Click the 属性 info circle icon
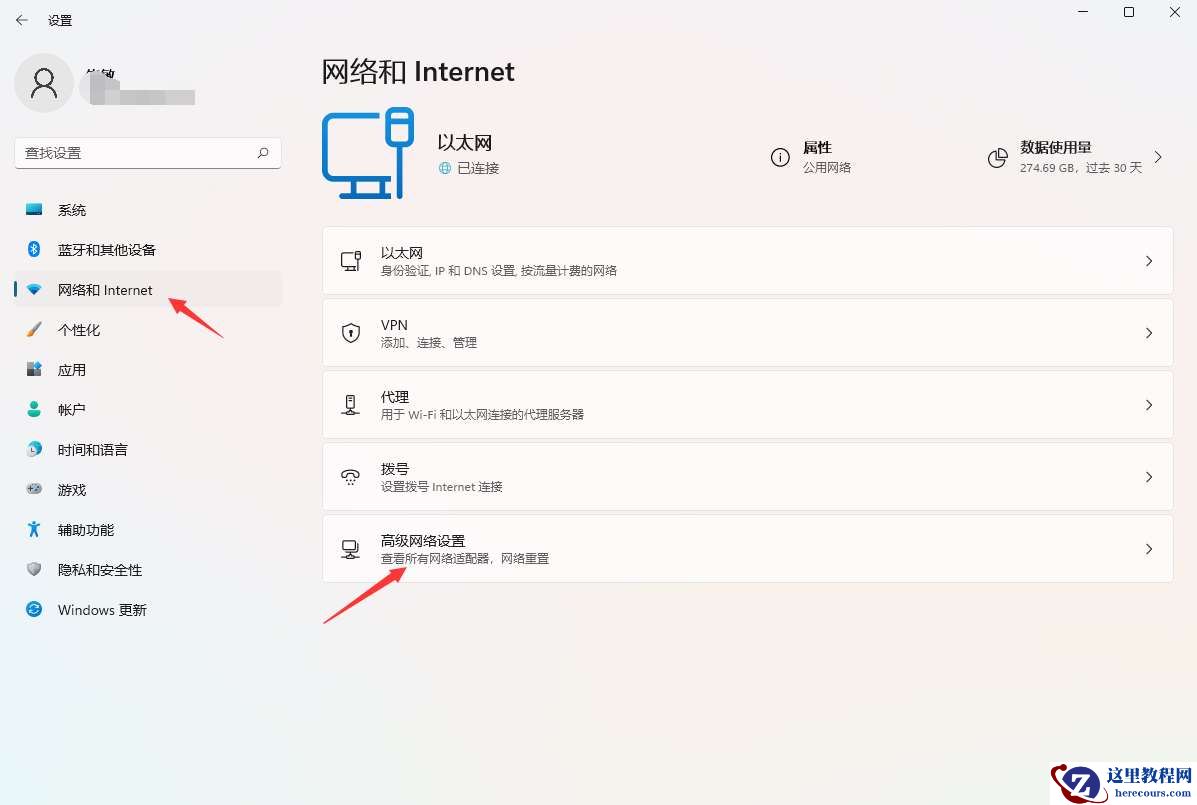The width and height of the screenshot is (1197, 805). coord(781,157)
